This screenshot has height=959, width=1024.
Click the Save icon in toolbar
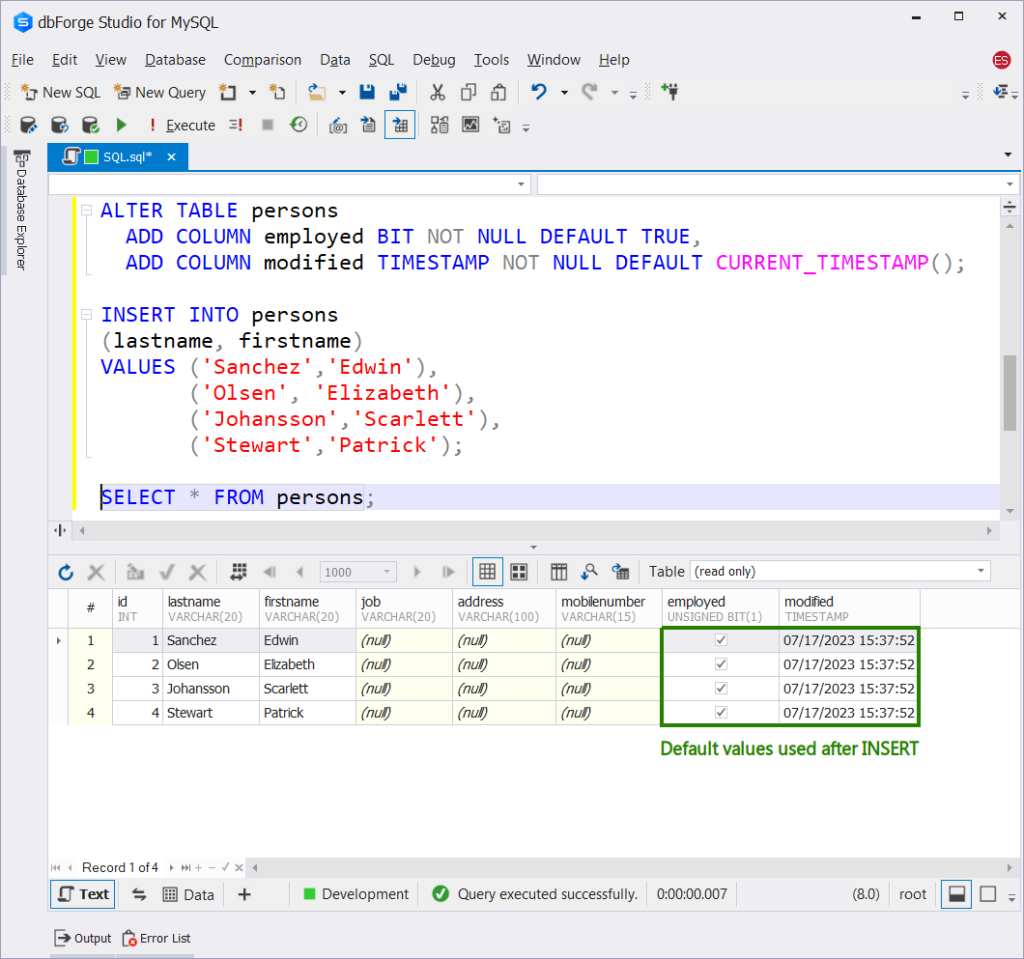(x=367, y=93)
